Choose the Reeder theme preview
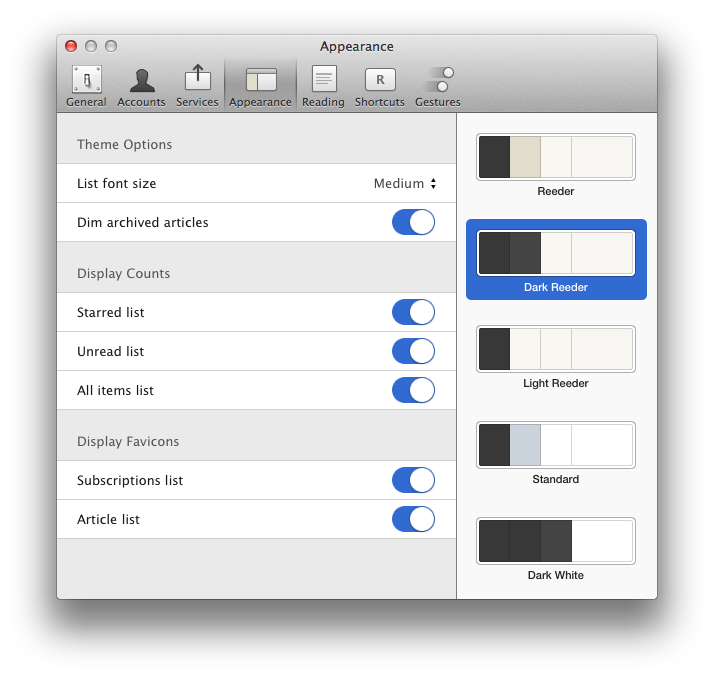 tap(556, 157)
